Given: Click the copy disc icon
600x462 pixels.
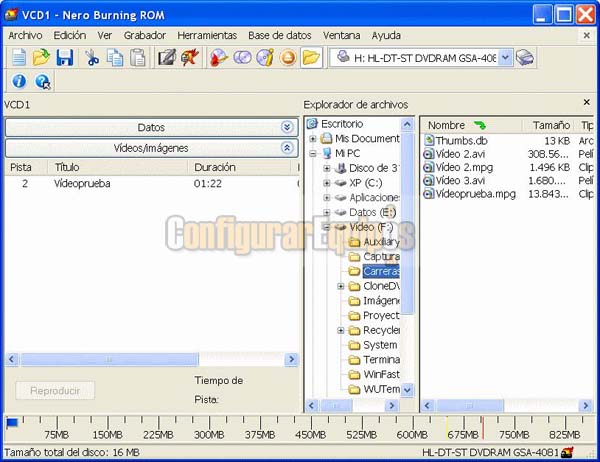Looking at the screenshot, I should coord(242,58).
